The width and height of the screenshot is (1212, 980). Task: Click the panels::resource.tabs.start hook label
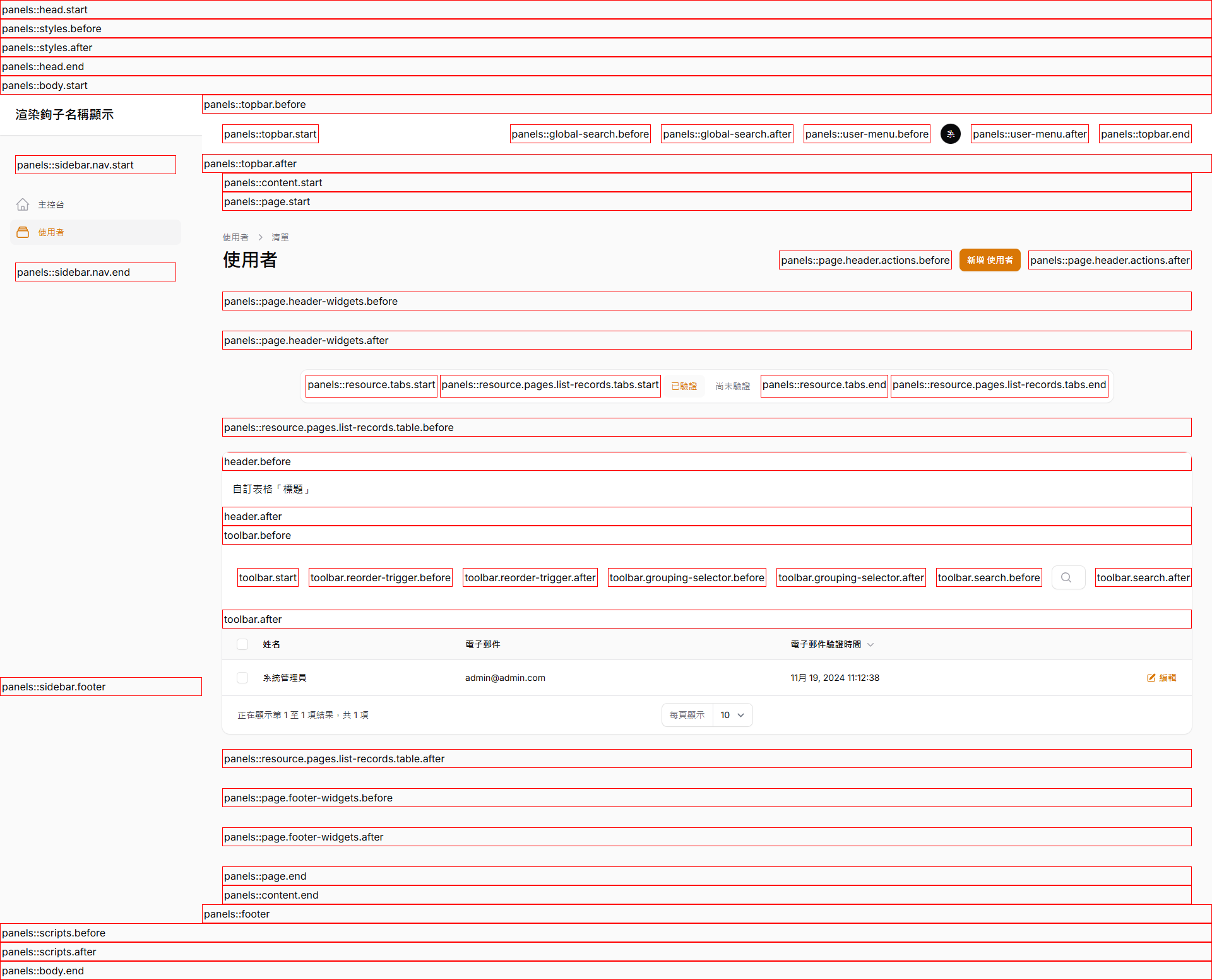pos(371,386)
